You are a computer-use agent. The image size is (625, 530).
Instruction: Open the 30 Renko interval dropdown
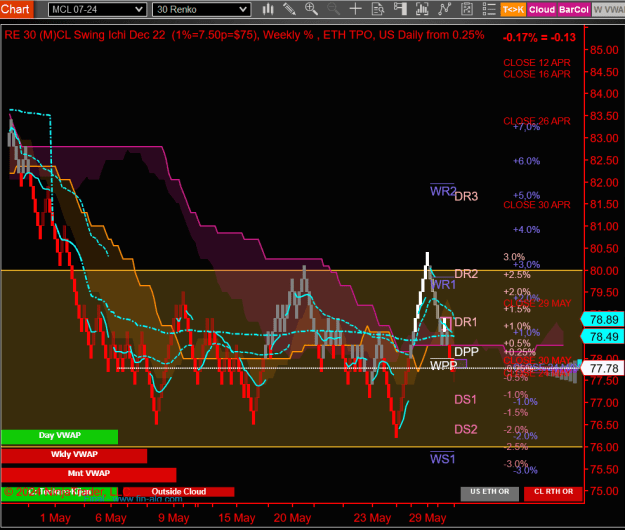tap(202, 10)
